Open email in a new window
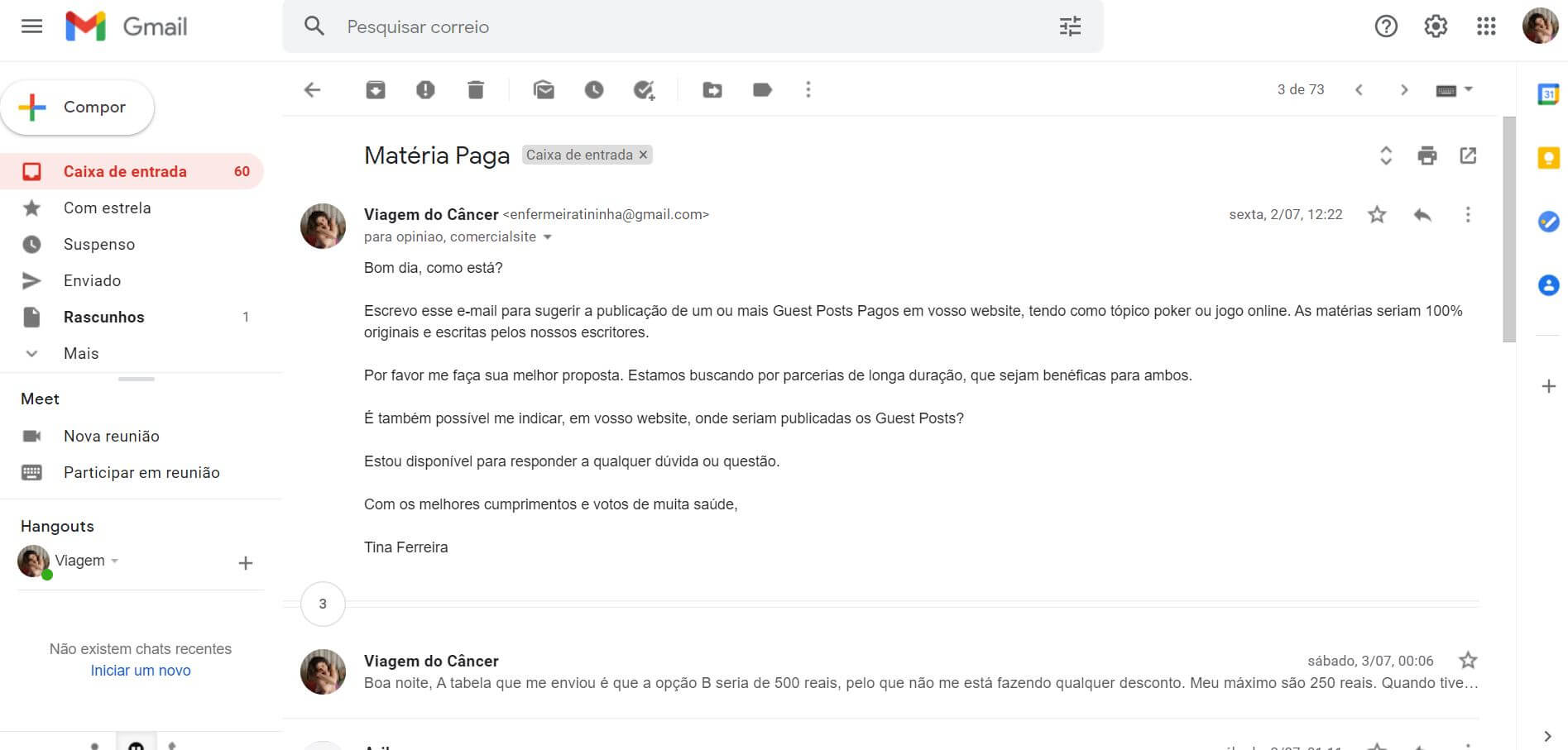The width and height of the screenshot is (1568, 750). [1469, 155]
